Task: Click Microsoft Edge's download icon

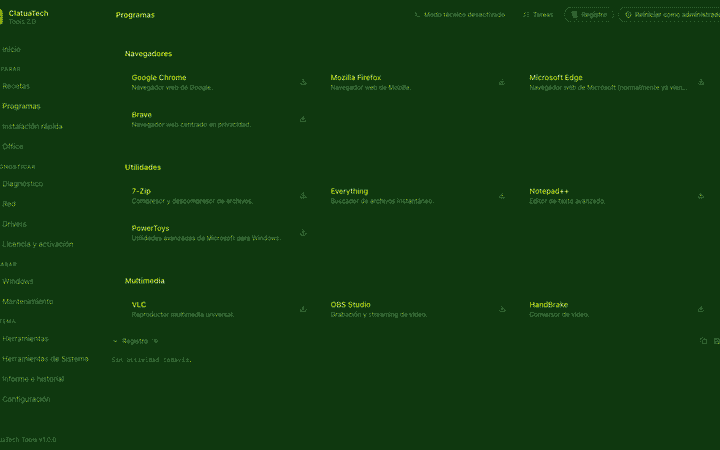Action: click(701, 82)
